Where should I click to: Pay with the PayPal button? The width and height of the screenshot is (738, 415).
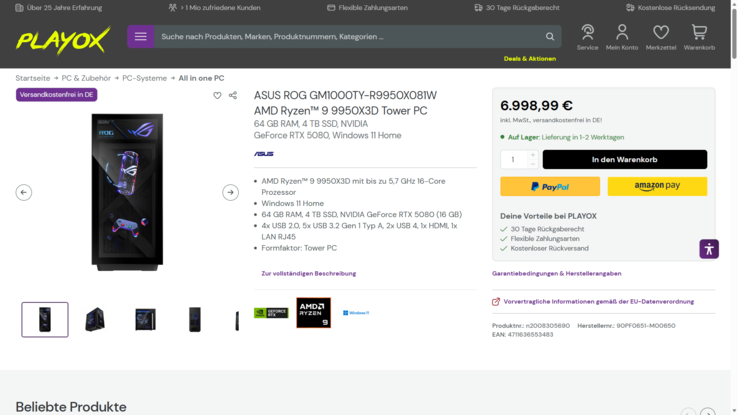click(550, 186)
